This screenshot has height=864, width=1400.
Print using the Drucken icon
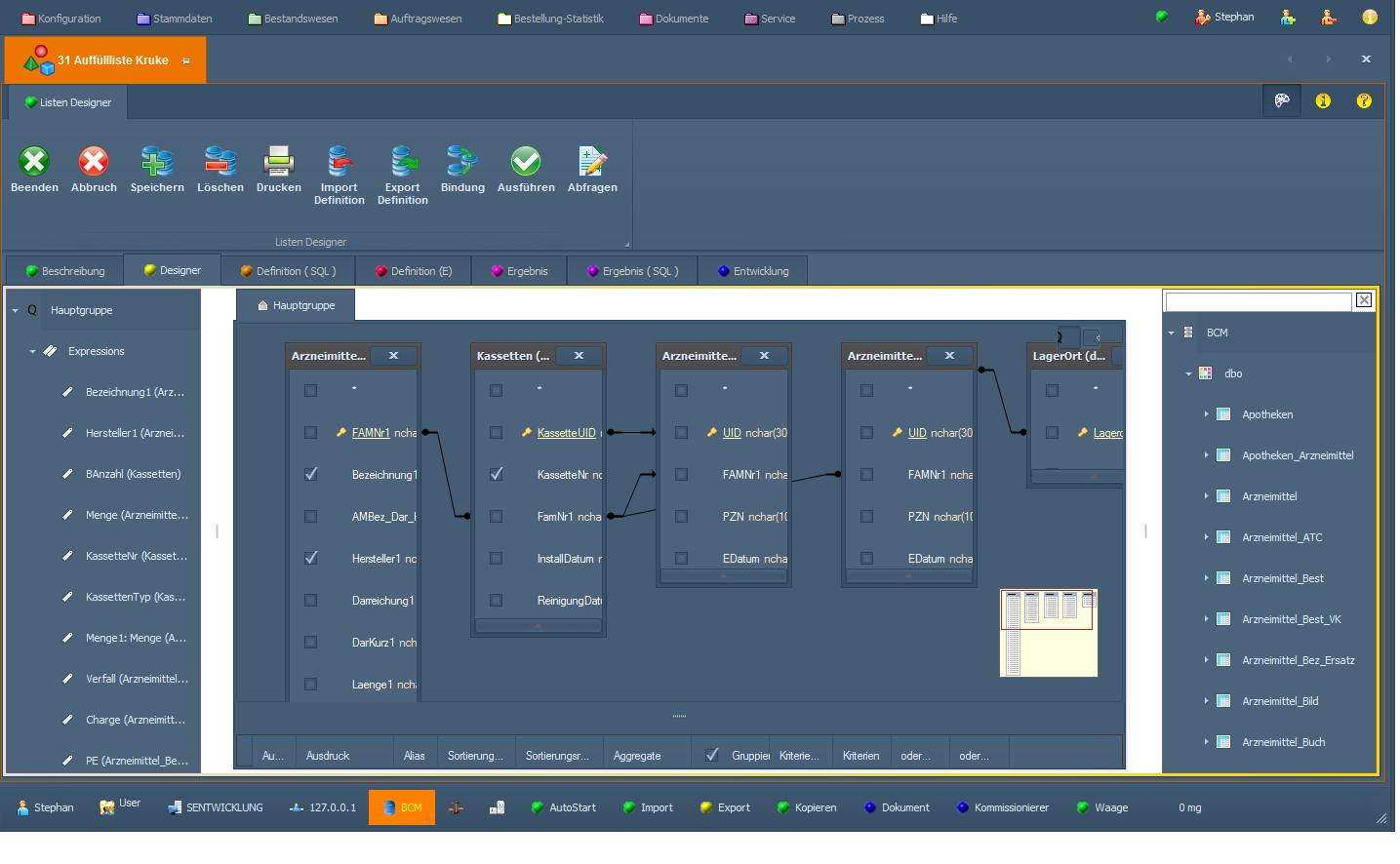point(279,162)
